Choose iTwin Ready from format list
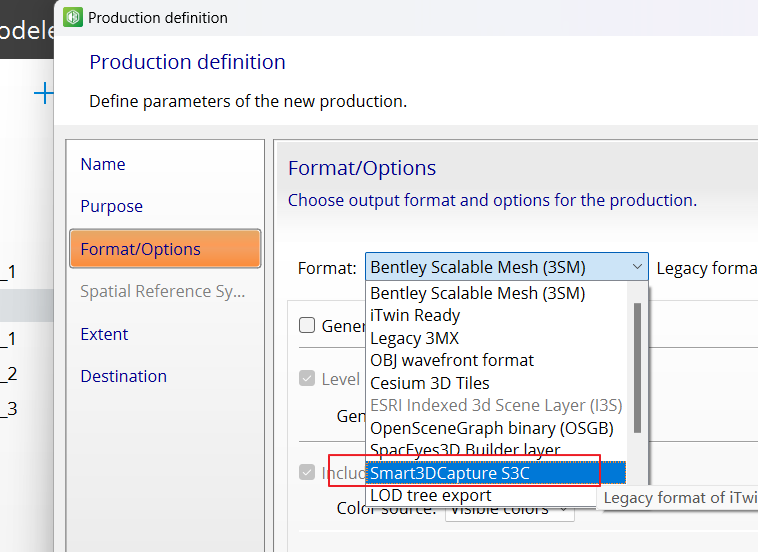Viewport: 758px width, 552px height. point(415,316)
